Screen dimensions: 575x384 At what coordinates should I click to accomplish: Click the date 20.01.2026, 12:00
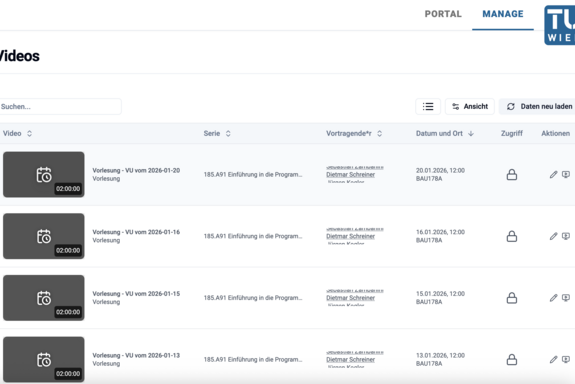pos(440,171)
